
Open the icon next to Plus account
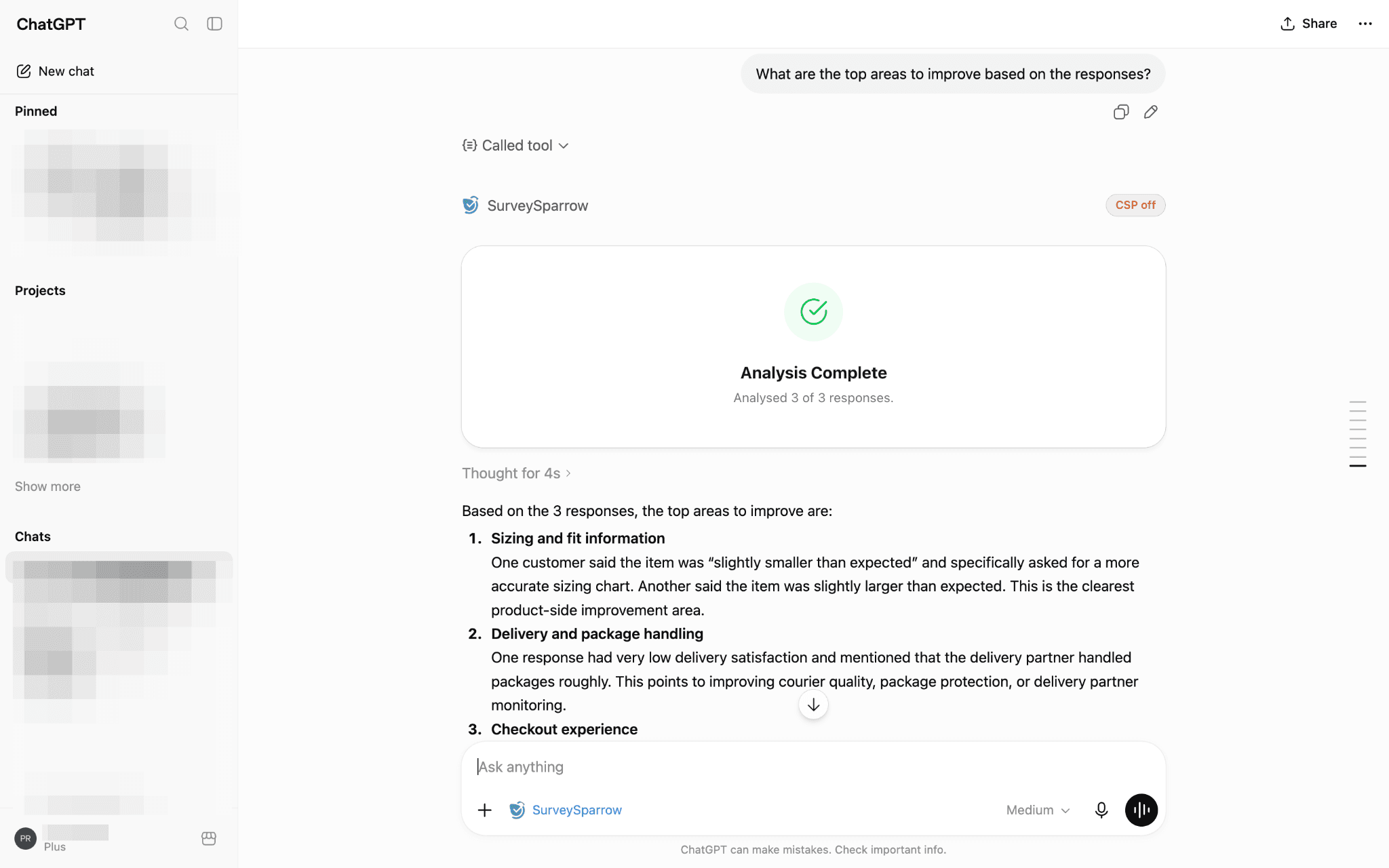coord(209,839)
